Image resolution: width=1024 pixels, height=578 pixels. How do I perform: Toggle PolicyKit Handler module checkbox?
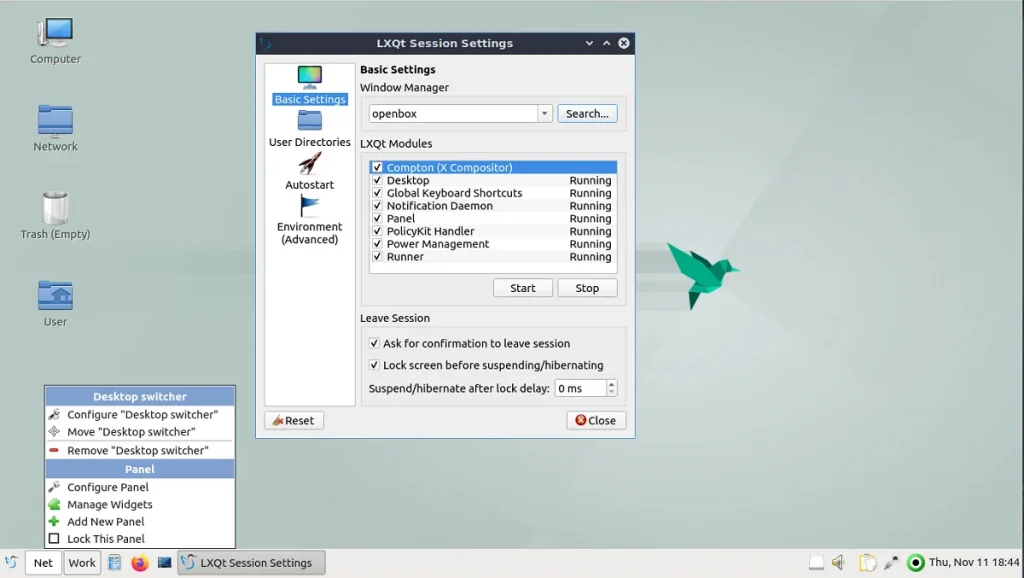point(377,231)
